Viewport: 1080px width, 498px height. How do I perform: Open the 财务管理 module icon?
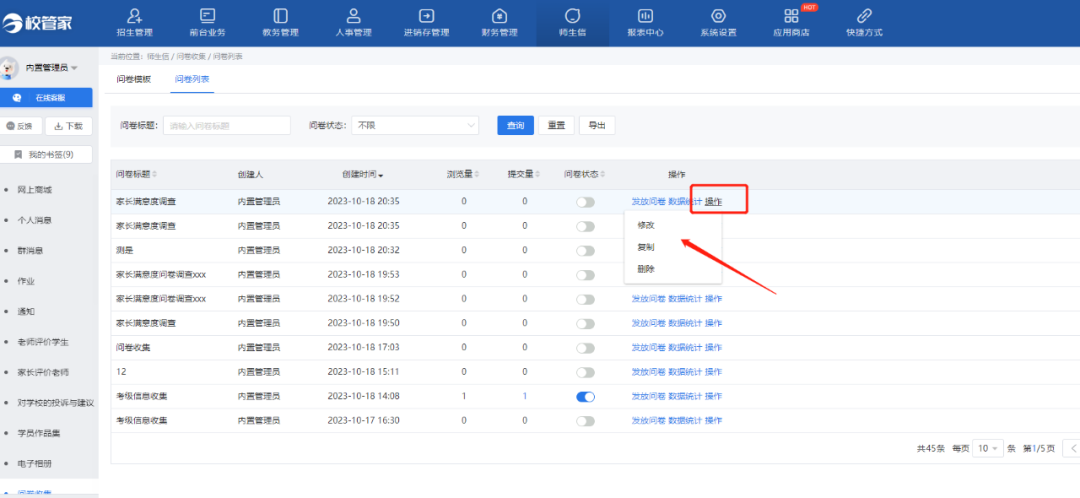click(499, 16)
